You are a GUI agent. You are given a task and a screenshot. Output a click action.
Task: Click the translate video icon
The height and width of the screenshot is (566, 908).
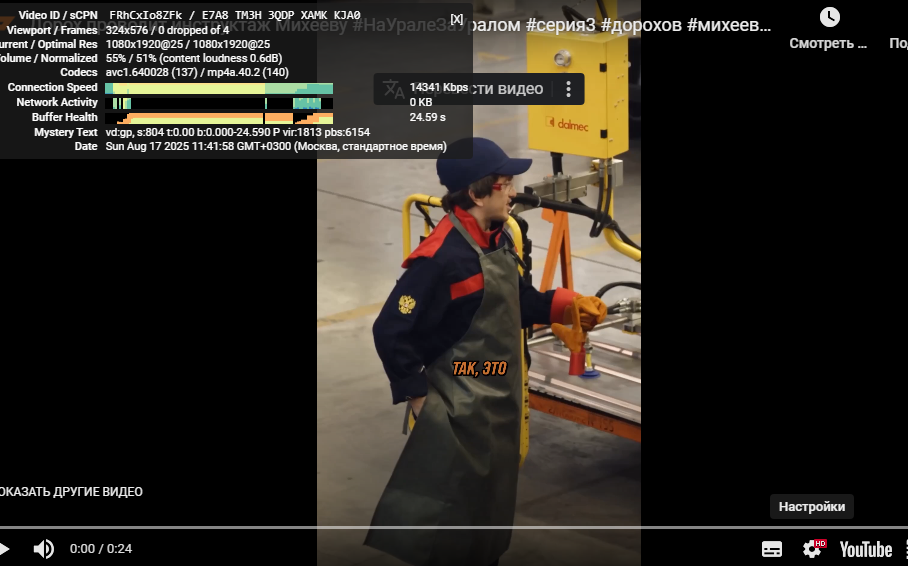[393, 89]
